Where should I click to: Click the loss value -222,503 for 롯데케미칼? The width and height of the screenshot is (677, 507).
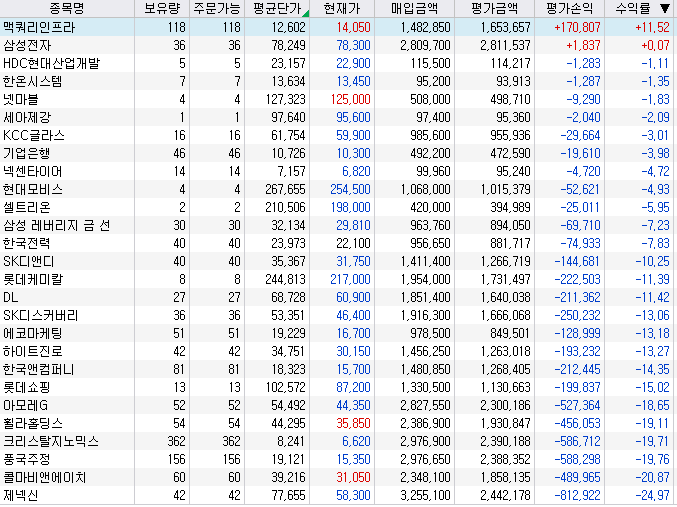click(x=577, y=279)
